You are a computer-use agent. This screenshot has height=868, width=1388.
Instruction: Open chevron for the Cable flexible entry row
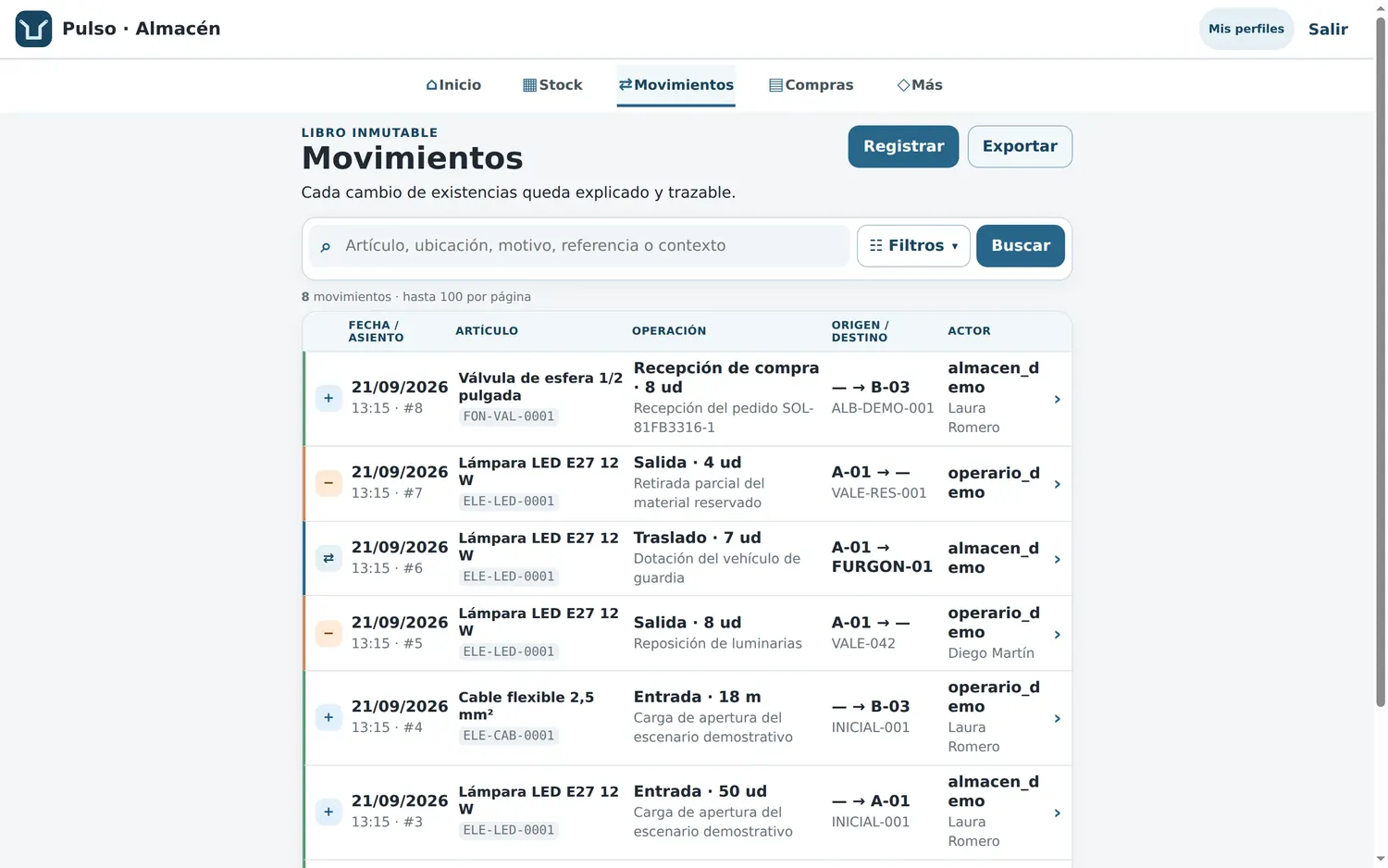pos(1057,718)
